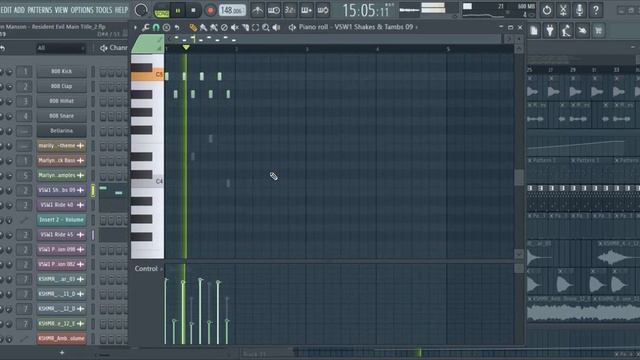The height and width of the screenshot is (360, 640).
Task: Click the microphone icon at top right
Action: (579, 10)
